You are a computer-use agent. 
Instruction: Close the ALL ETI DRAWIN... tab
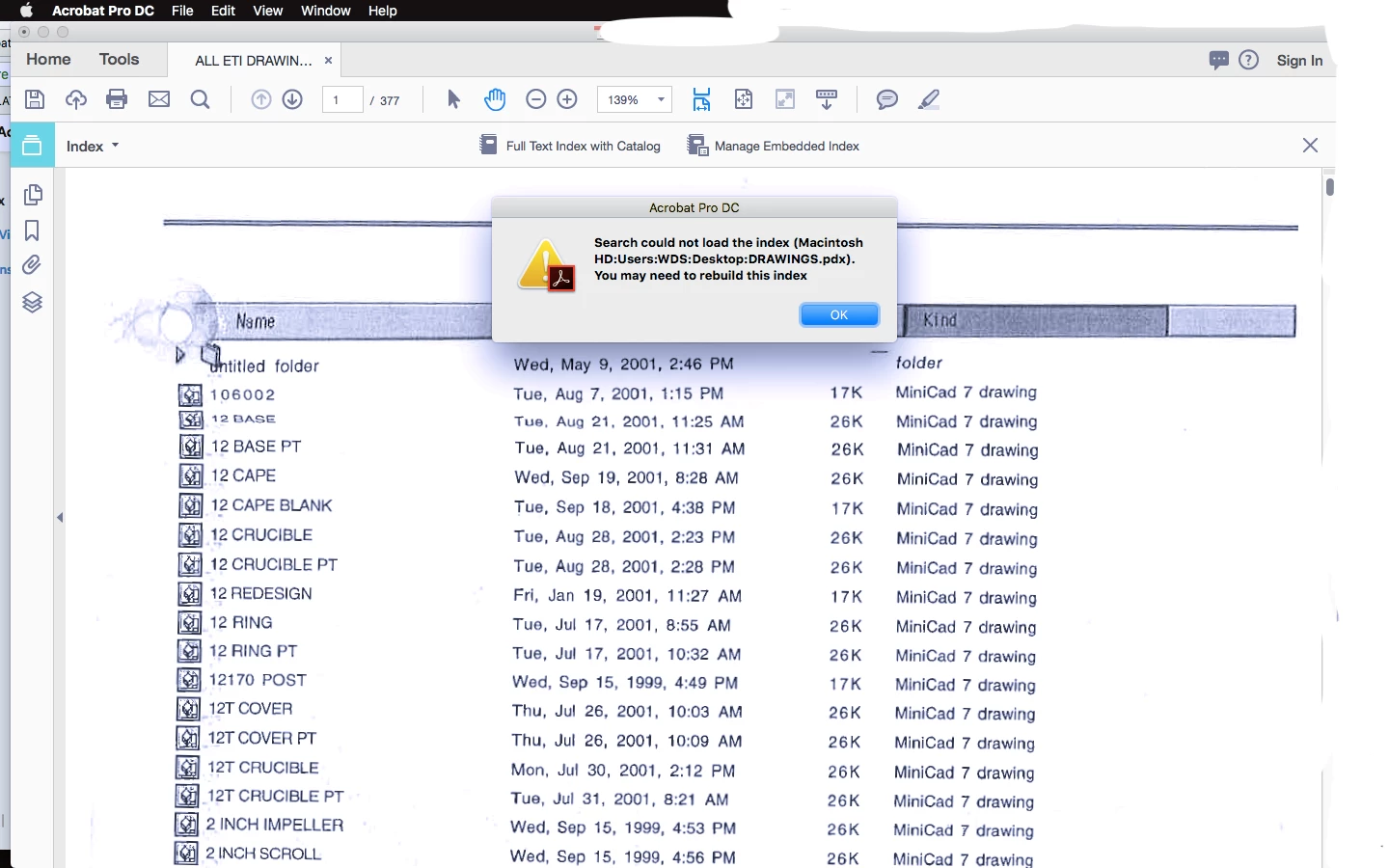click(x=328, y=60)
